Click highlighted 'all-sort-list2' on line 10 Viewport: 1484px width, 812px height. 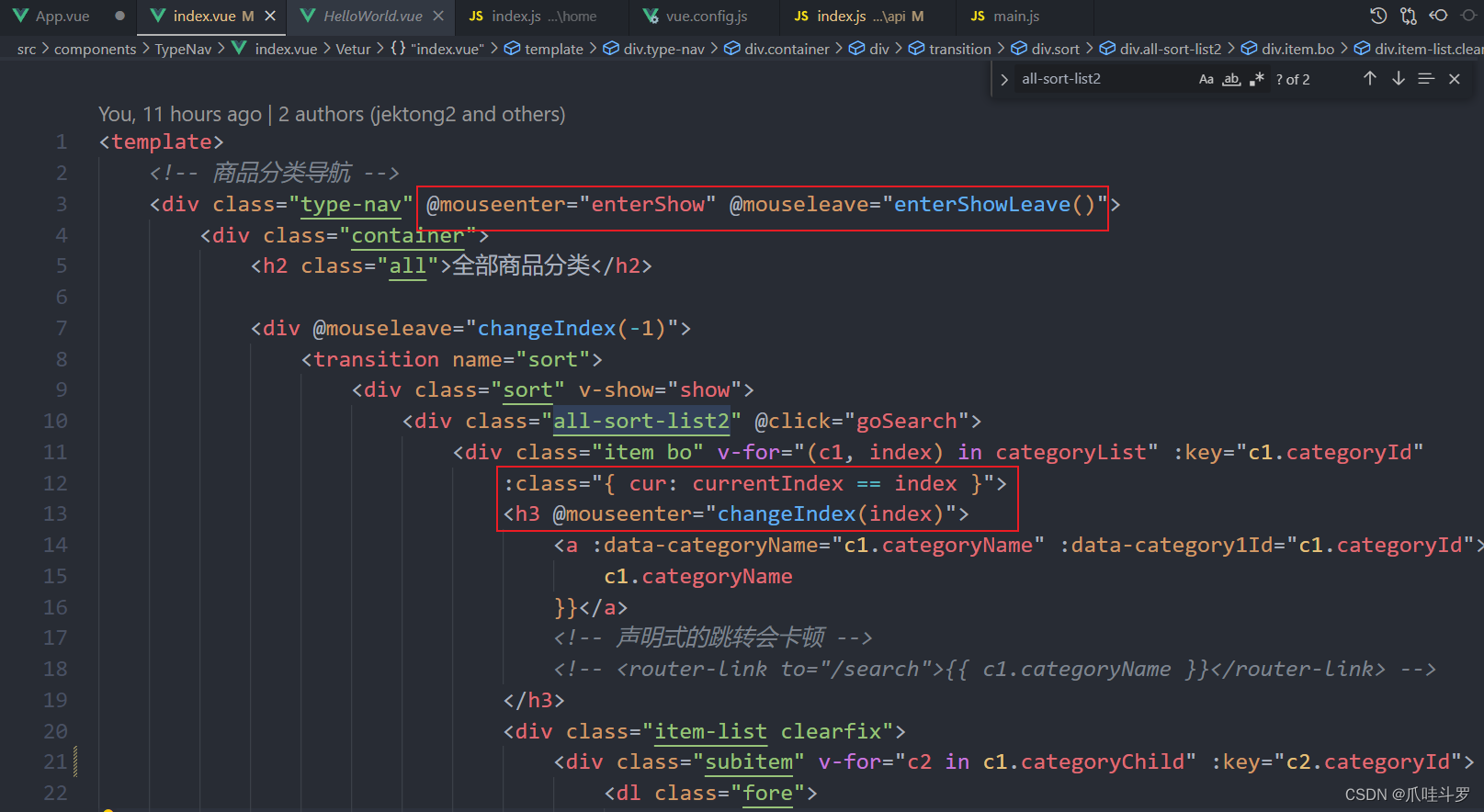pyautogui.click(x=641, y=421)
